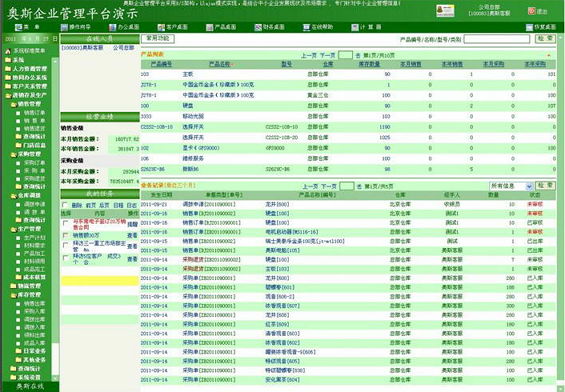The image size is (565, 392).
Task: Check the box beside 销售额30万 task
Action: tap(65, 235)
